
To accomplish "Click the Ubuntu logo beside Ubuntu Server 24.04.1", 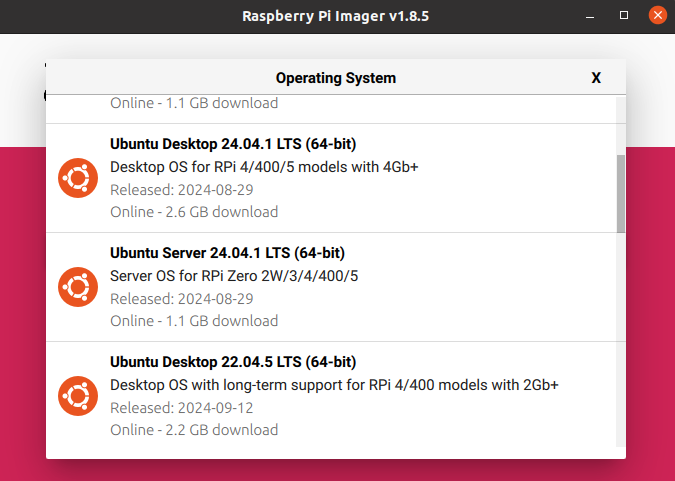I will 77,287.
